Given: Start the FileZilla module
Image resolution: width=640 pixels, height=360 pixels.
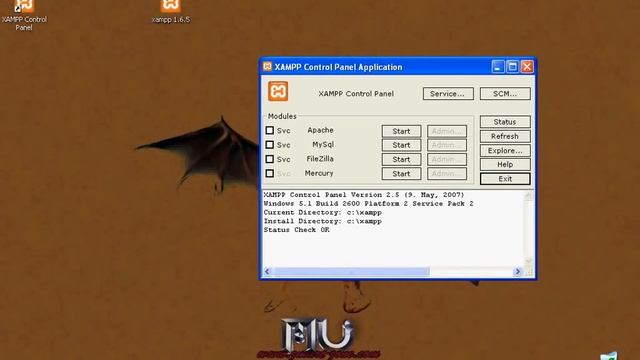Looking at the screenshot, I should [x=401, y=159].
